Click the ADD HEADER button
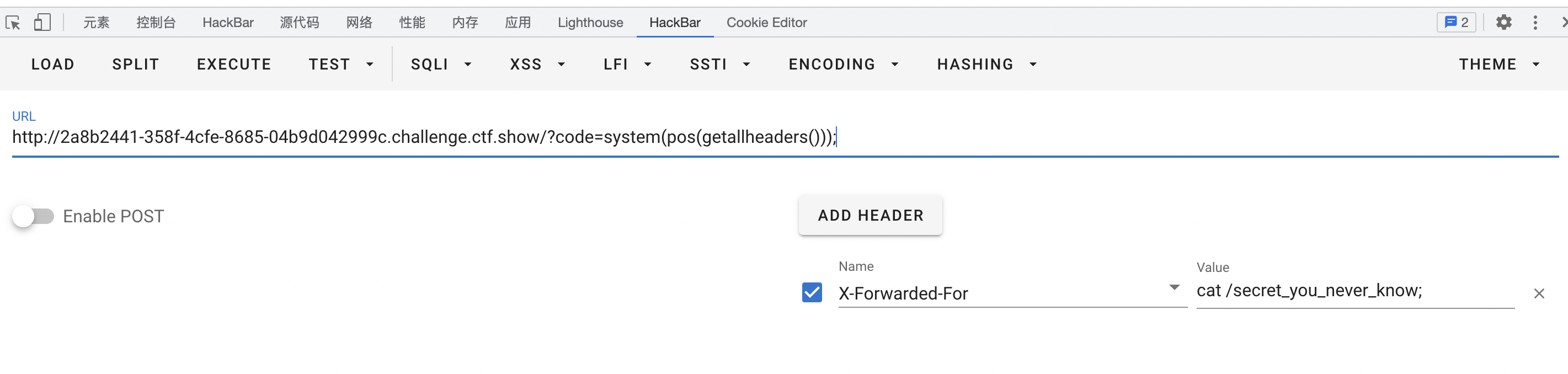1568x374 pixels. point(871,215)
